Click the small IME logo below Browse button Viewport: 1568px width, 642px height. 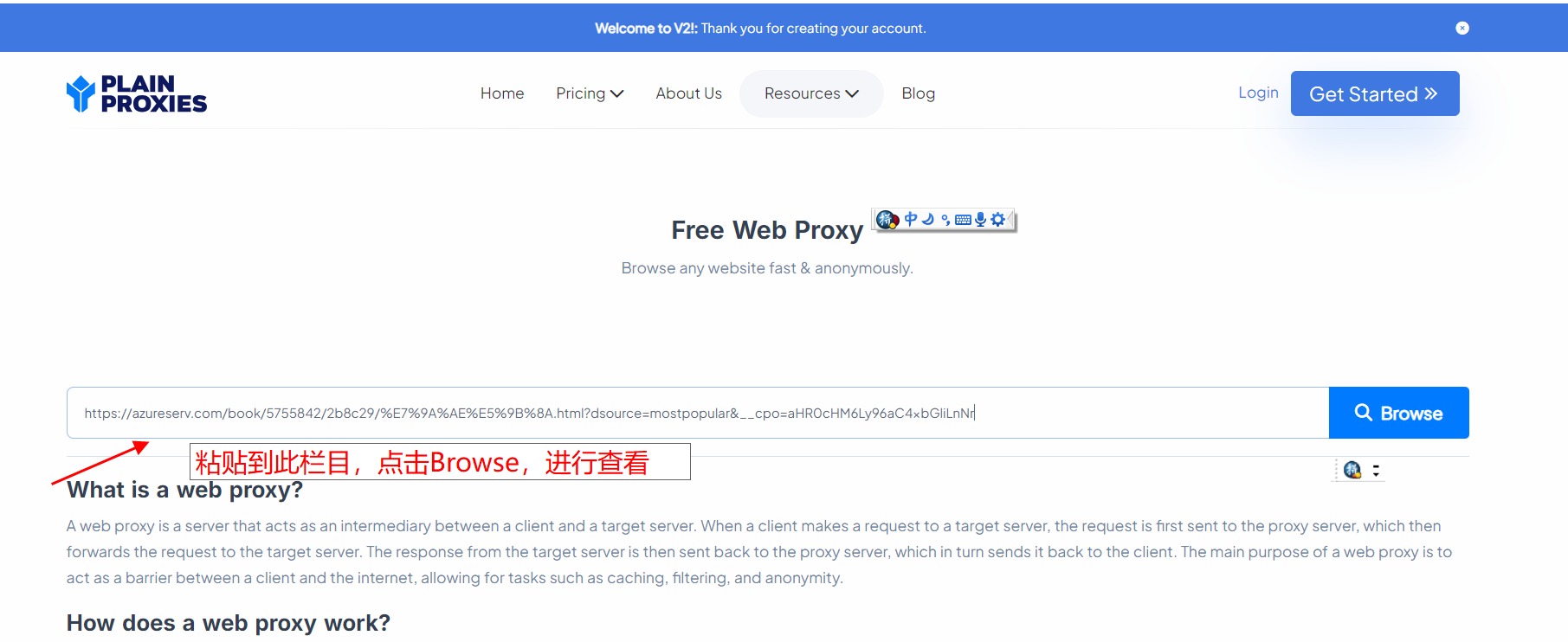pyautogui.click(x=1352, y=470)
